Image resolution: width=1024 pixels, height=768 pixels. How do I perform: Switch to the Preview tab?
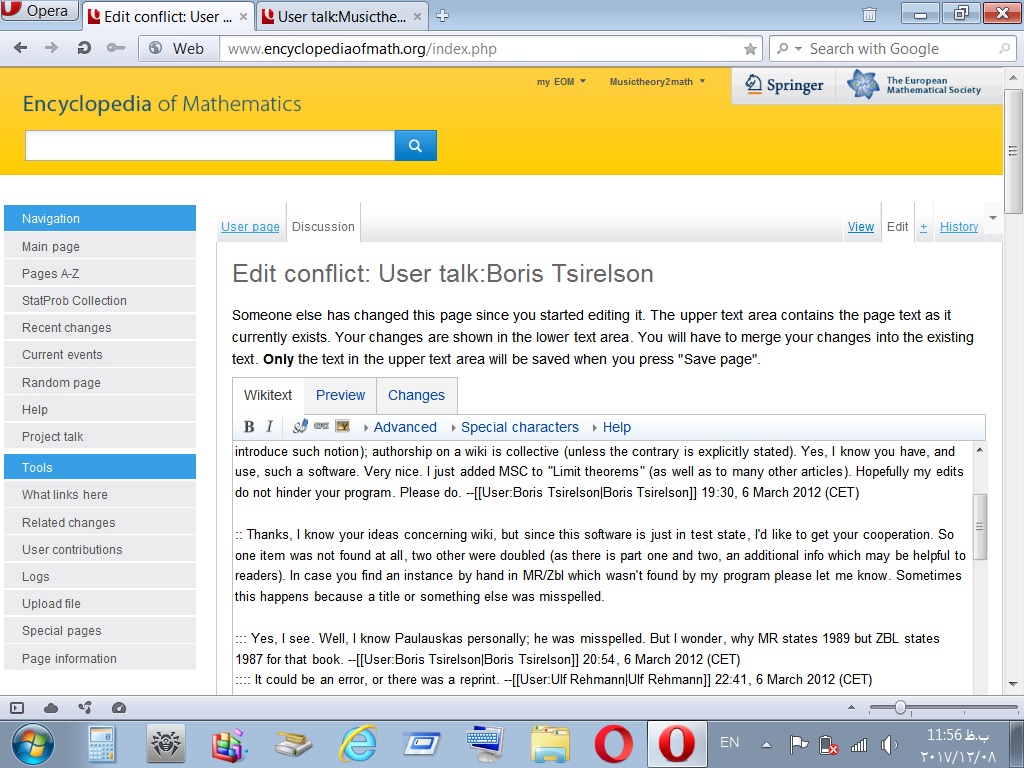pos(340,395)
